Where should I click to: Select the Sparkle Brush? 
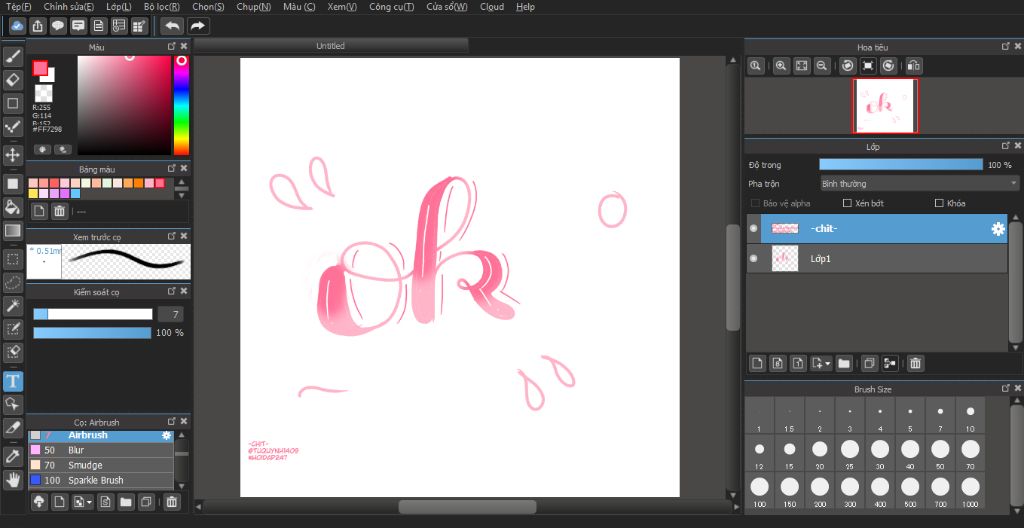[x=101, y=480]
